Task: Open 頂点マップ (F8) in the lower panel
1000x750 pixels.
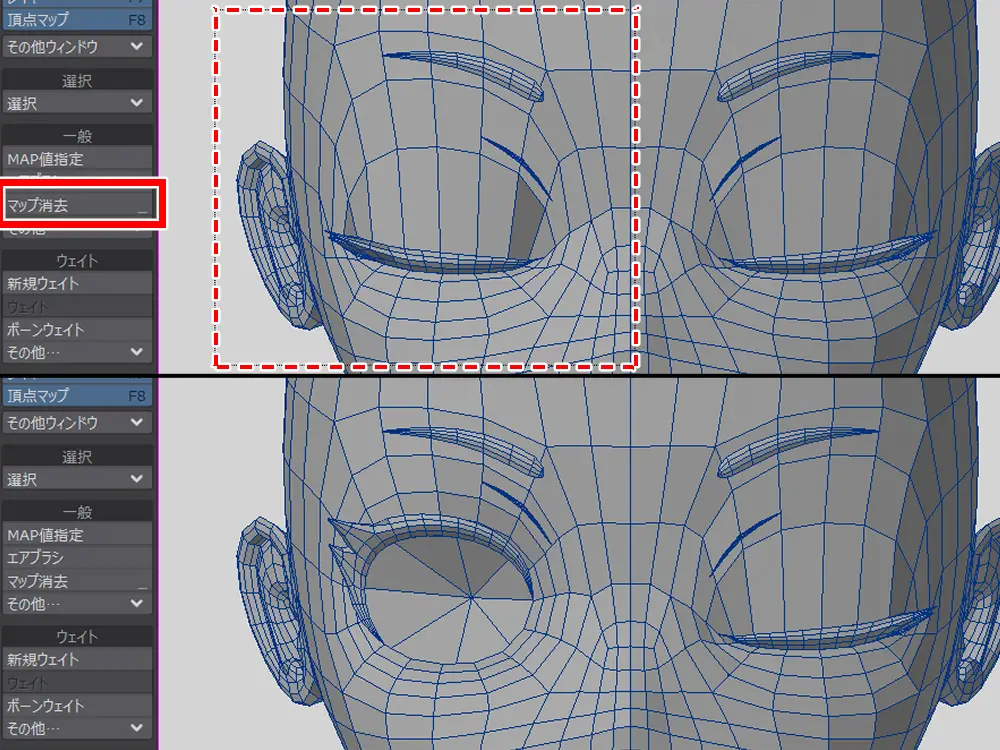Action: 78,396
